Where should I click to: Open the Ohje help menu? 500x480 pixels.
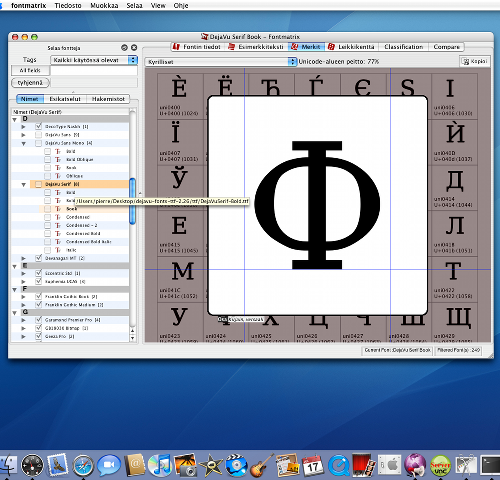(181, 5)
